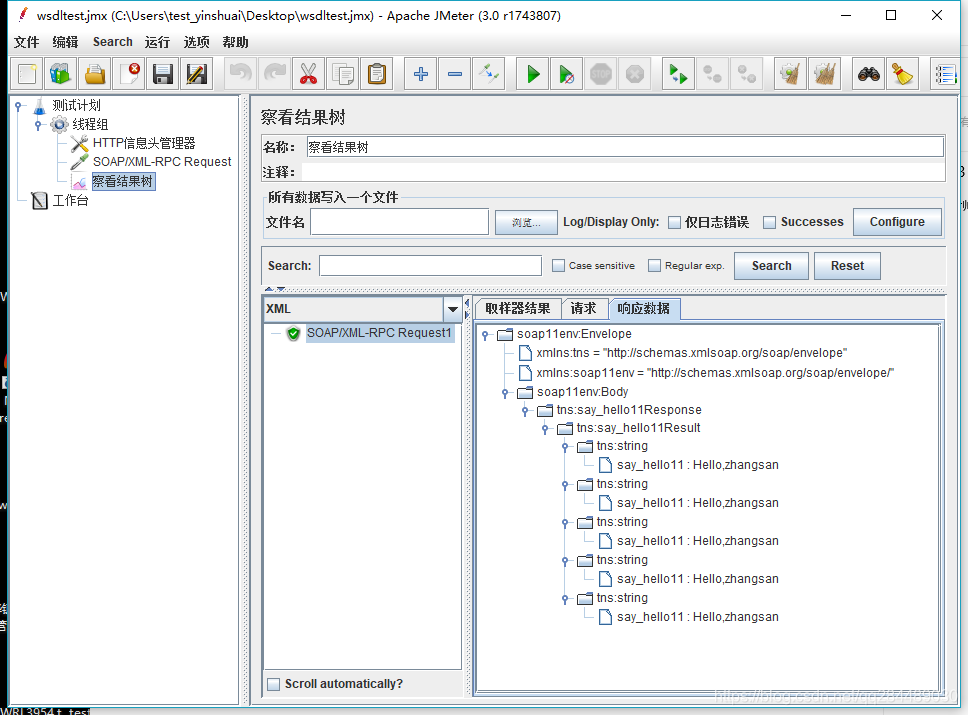The width and height of the screenshot is (968, 715).
Task: Collapse the soap11env:Body tree node
Action: tap(504, 392)
